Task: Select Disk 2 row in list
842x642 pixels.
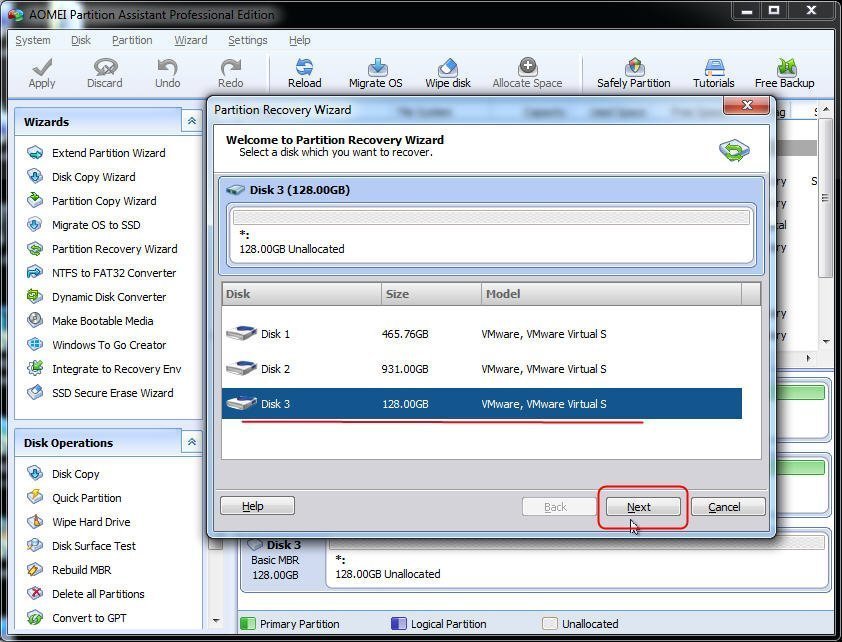Action: 482,369
